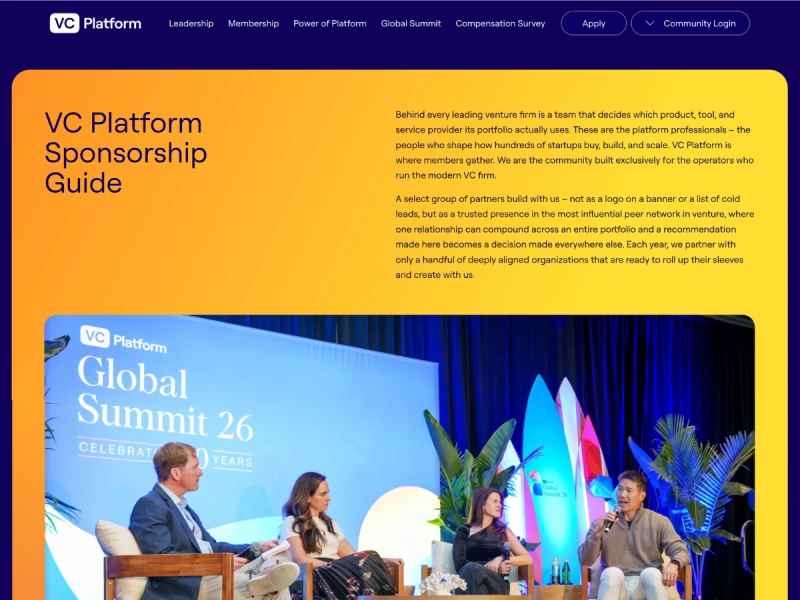Open Compensation Survey link

pos(500,23)
